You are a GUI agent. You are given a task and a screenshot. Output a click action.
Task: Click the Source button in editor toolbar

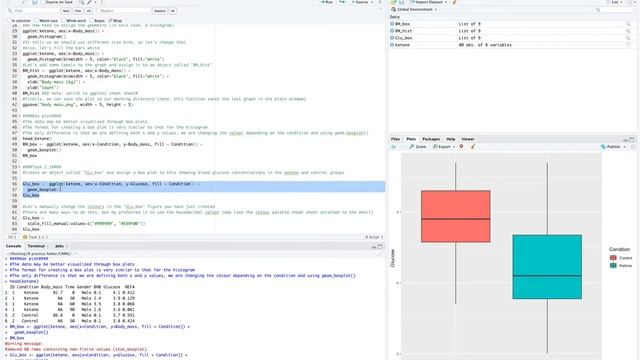(x=360, y=2)
